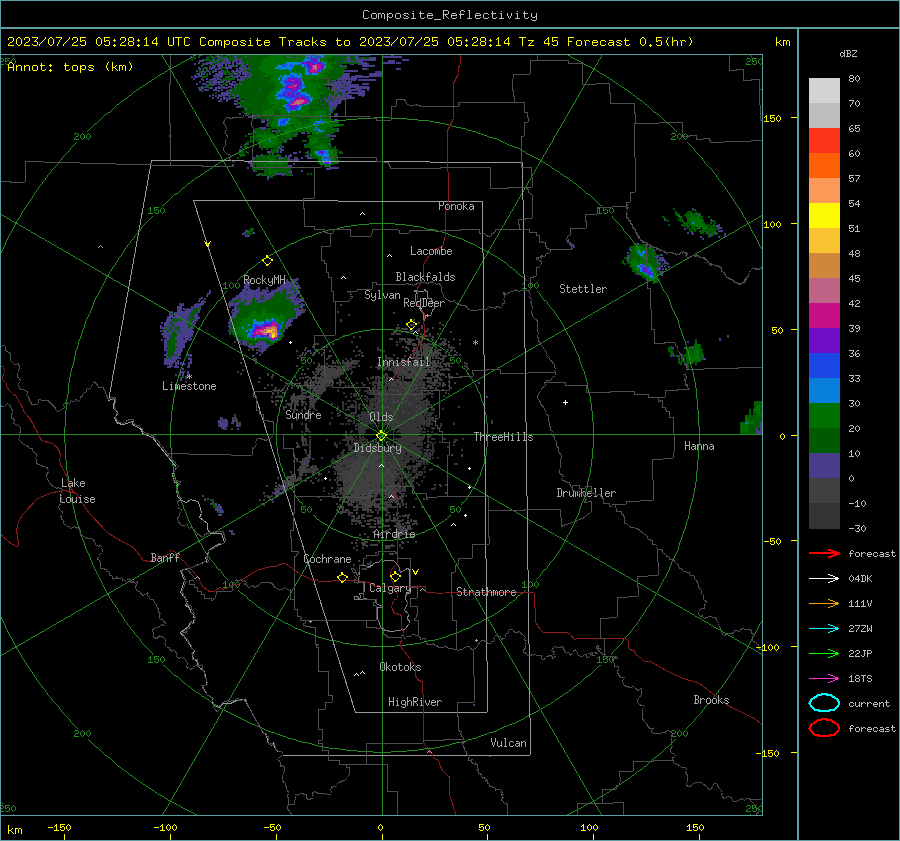
Task: Click the Didsbury city label
Action: [x=377, y=448]
